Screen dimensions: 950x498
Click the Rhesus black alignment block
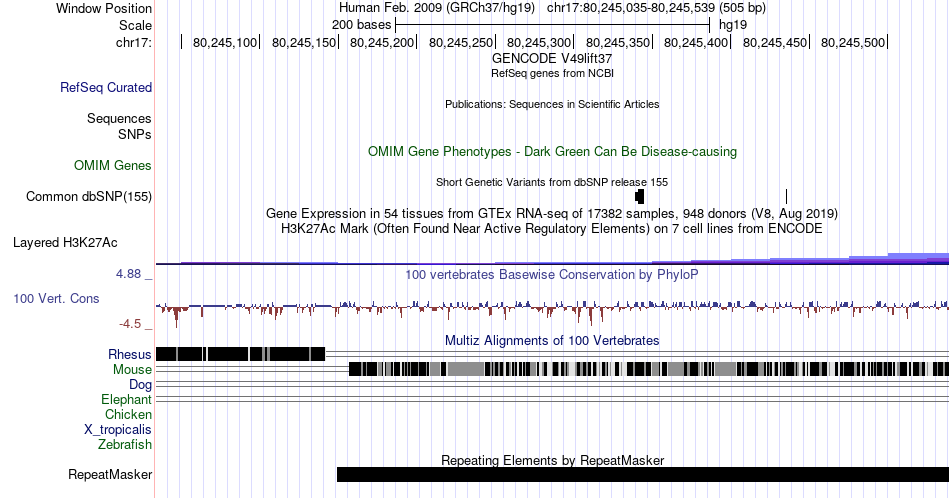241,354
